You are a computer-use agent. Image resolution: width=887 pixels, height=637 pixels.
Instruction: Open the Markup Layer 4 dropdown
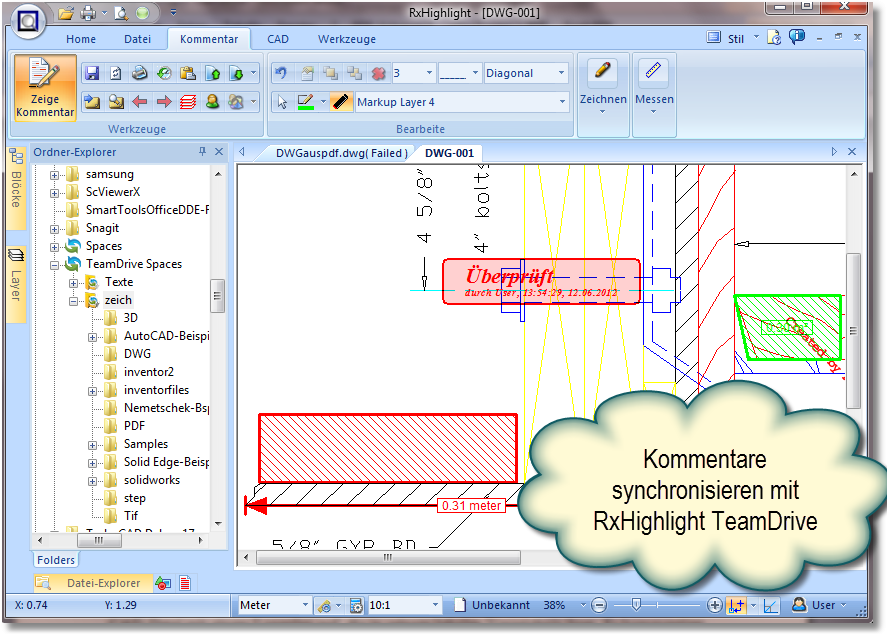pyautogui.click(x=562, y=102)
